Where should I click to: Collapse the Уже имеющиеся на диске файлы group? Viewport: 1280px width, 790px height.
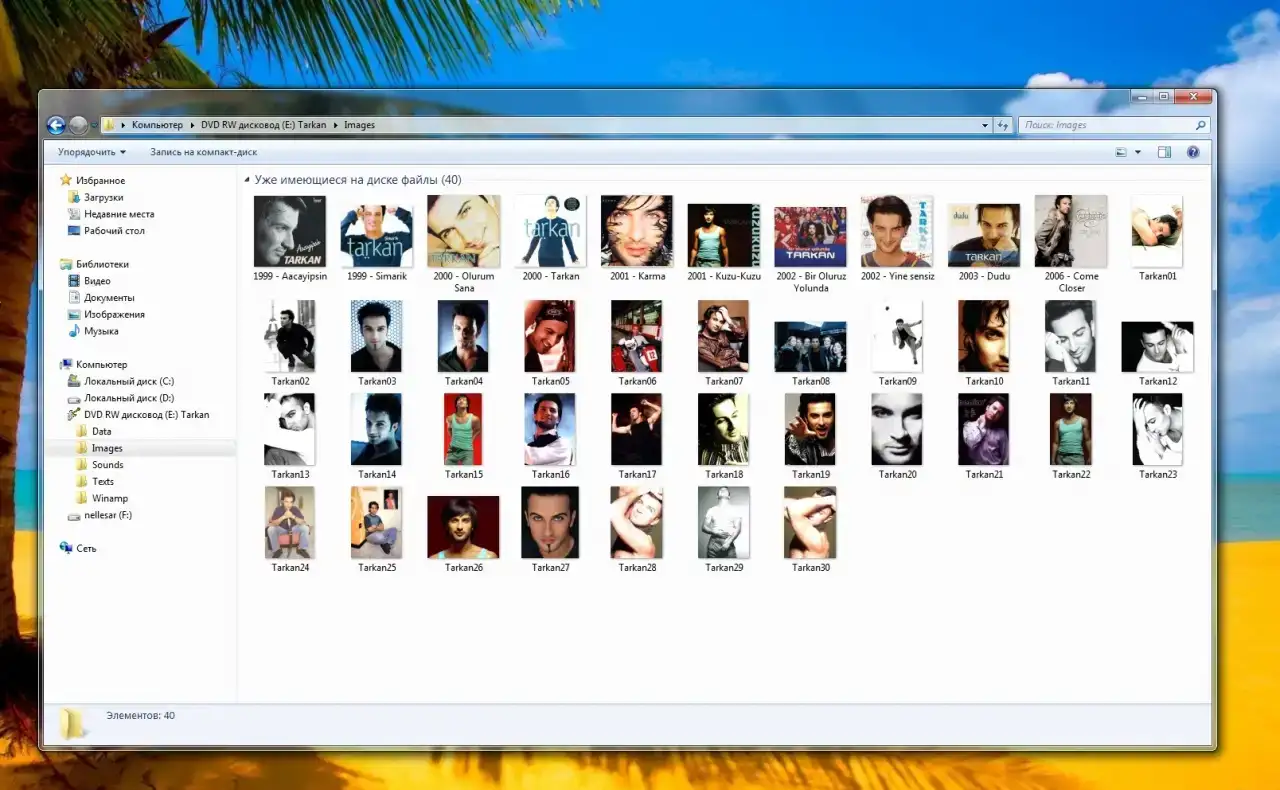pos(247,181)
